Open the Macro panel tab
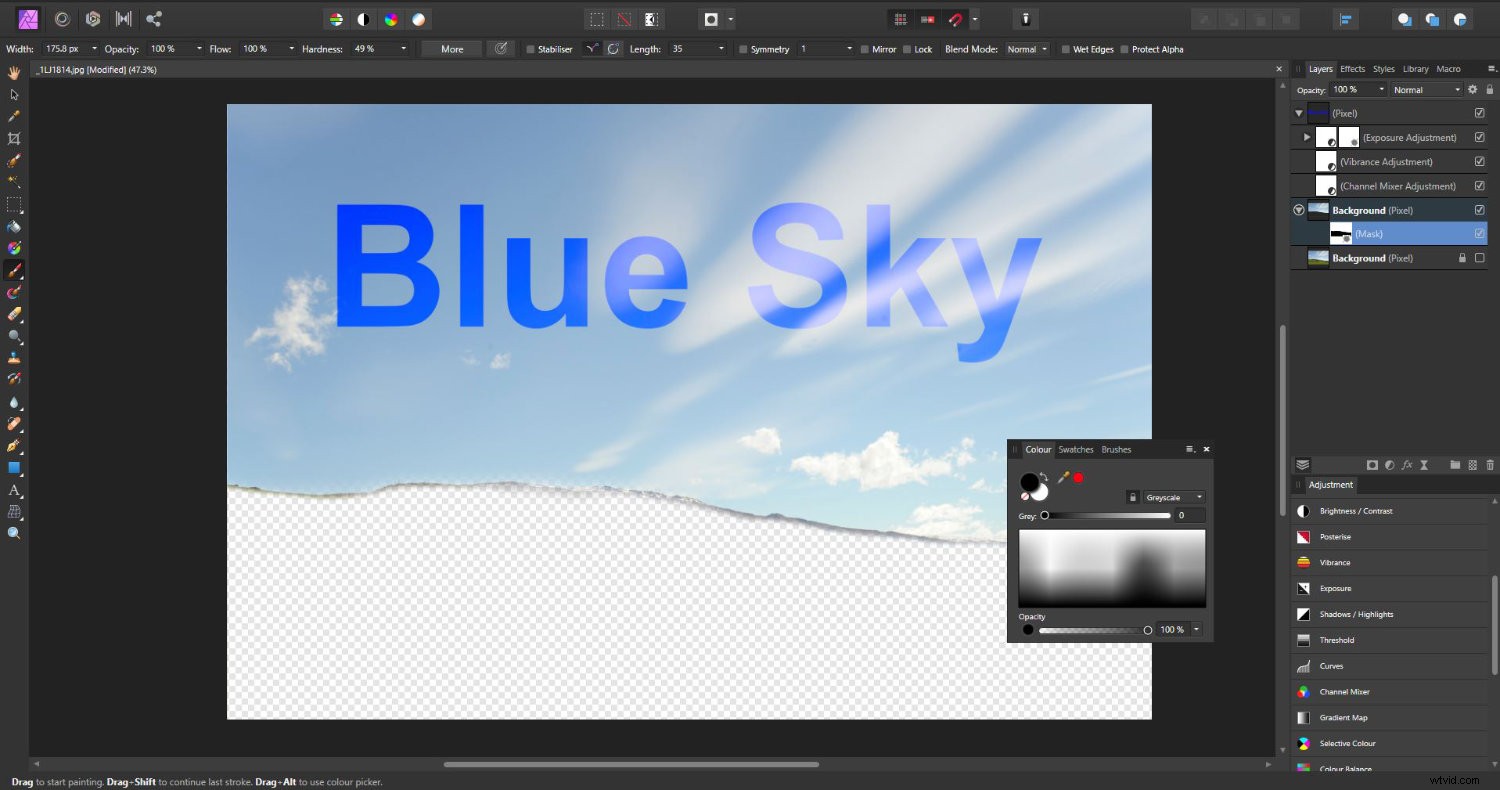 (x=1449, y=69)
